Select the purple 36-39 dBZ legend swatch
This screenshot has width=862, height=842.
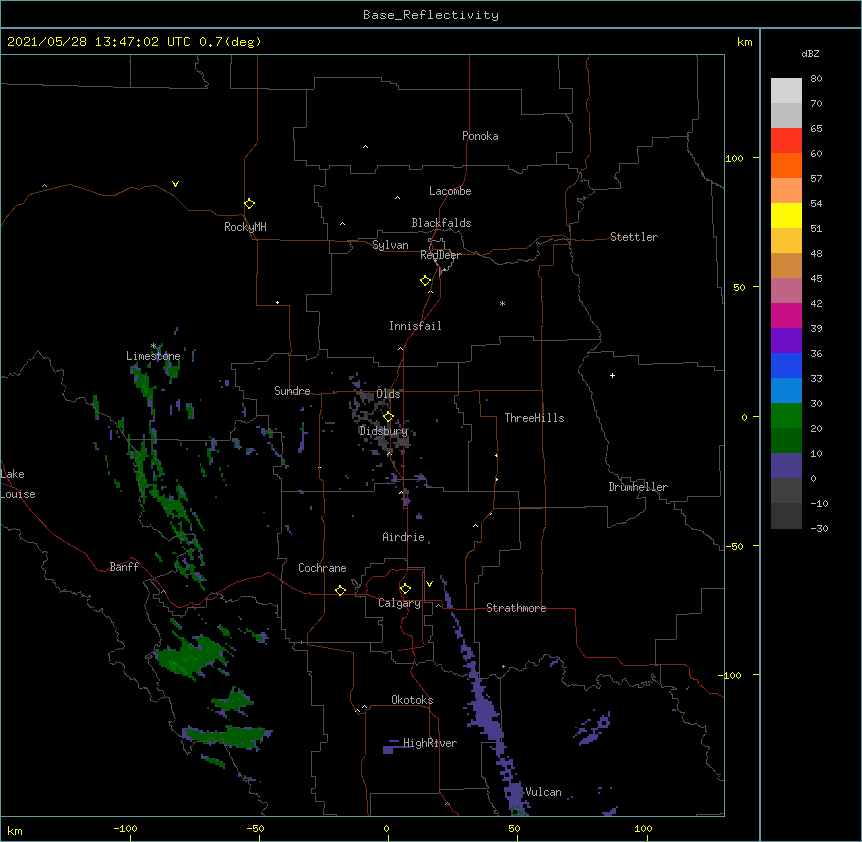(786, 340)
